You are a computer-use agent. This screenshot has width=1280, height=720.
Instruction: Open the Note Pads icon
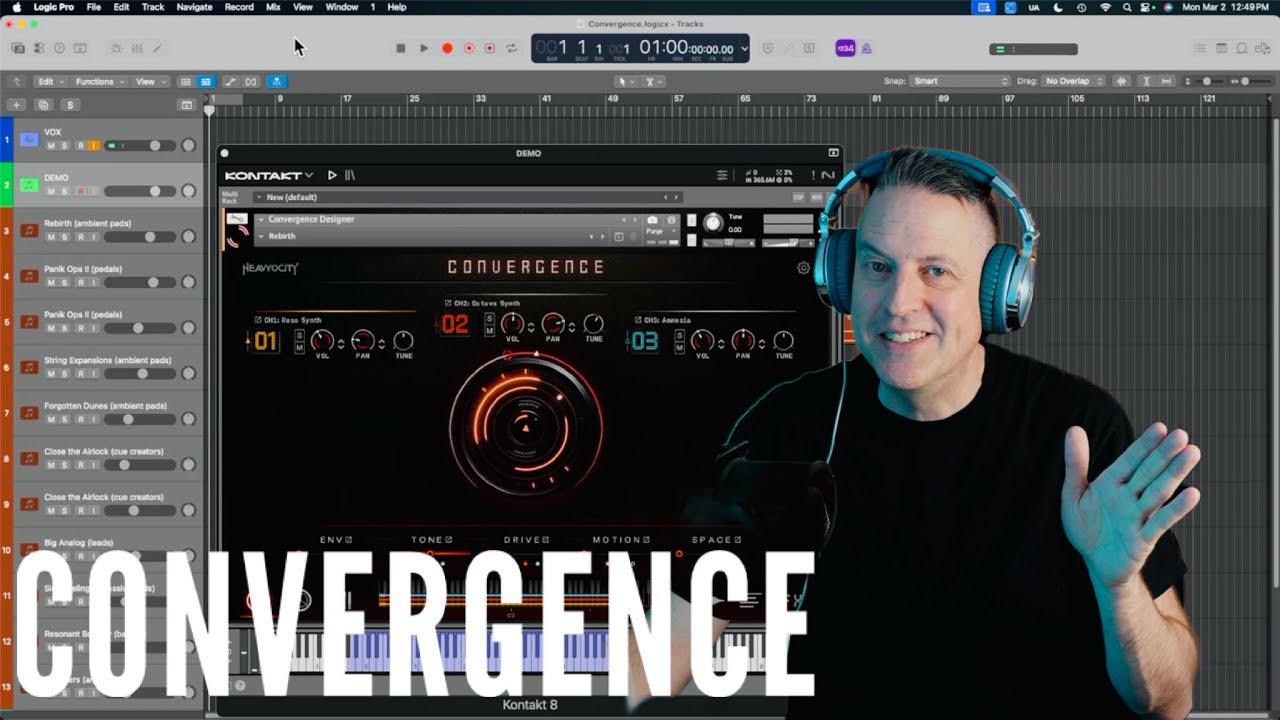(1221, 48)
